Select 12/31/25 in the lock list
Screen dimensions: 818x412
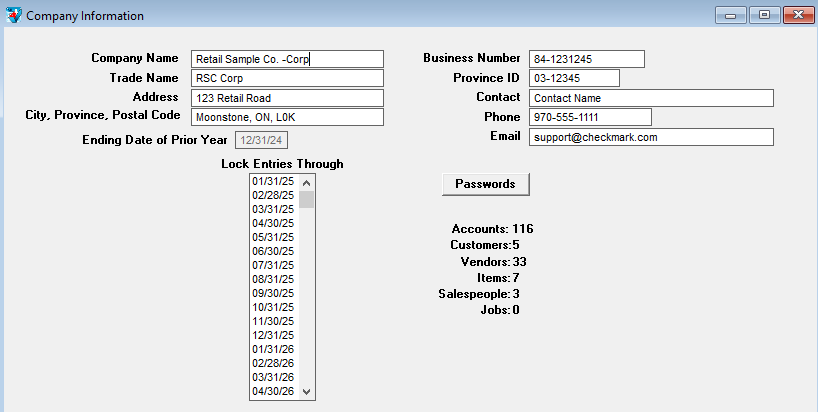[273, 335]
